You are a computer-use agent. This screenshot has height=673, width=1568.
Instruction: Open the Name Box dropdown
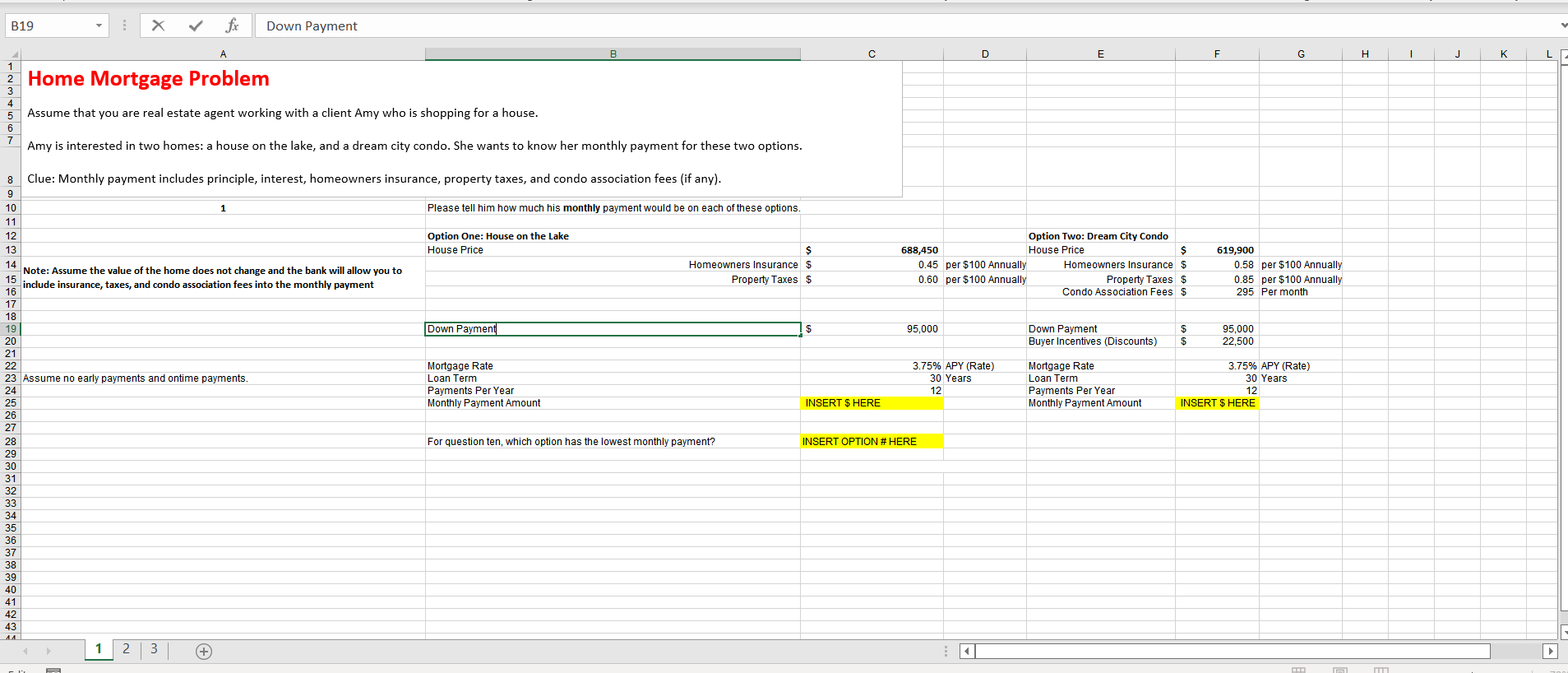[99, 26]
